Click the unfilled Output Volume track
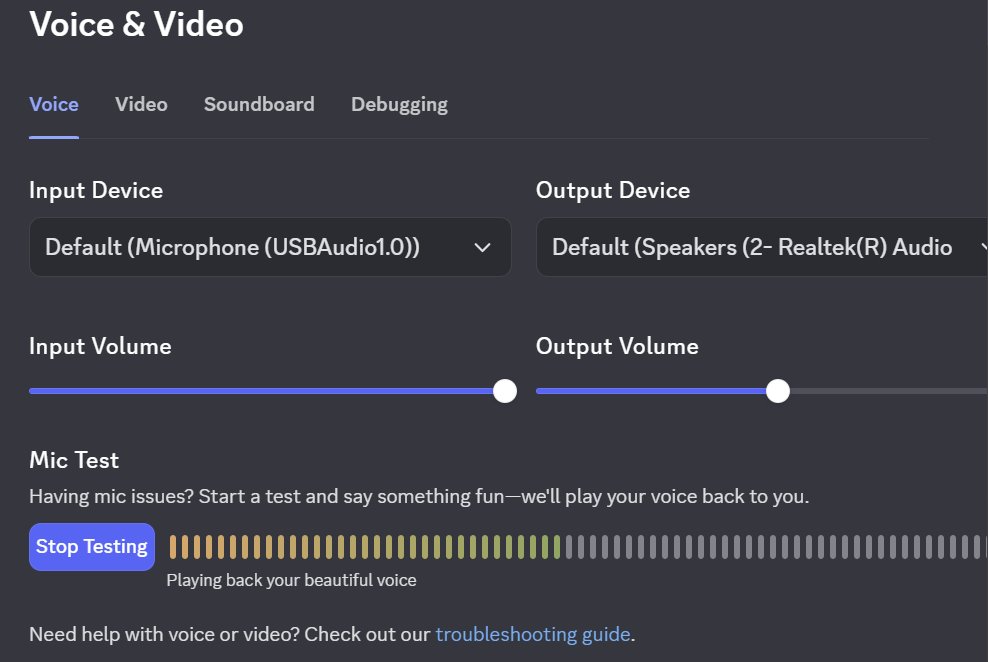The image size is (988, 662). [x=888, y=391]
